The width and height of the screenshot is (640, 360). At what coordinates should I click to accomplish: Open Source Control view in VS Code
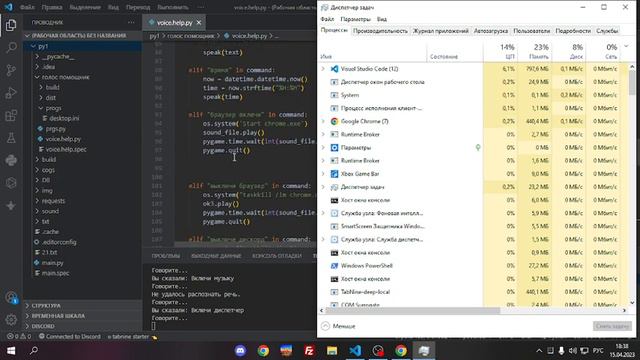[x=11, y=70]
